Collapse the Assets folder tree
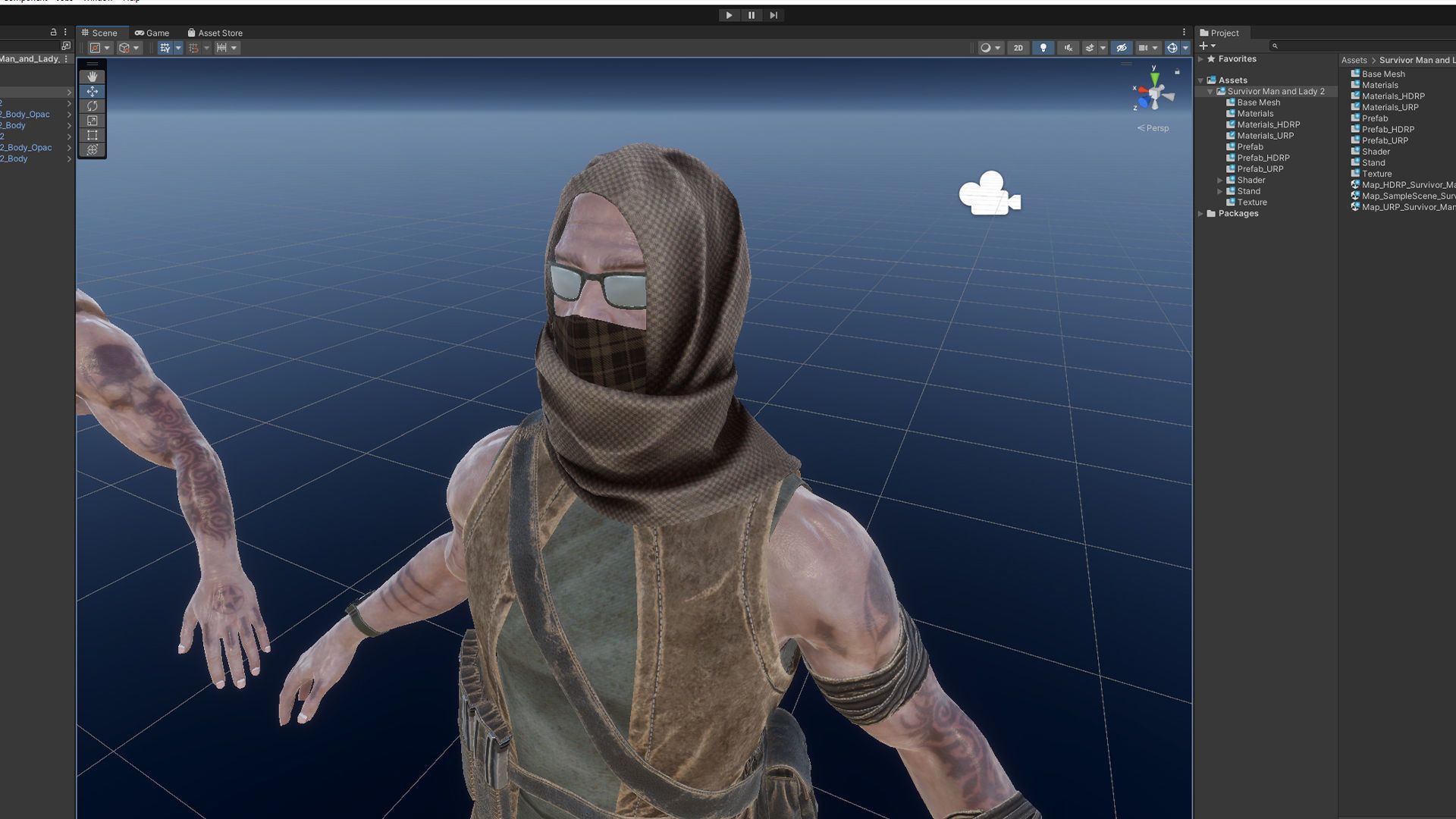Image resolution: width=1456 pixels, height=819 pixels. point(1201,80)
